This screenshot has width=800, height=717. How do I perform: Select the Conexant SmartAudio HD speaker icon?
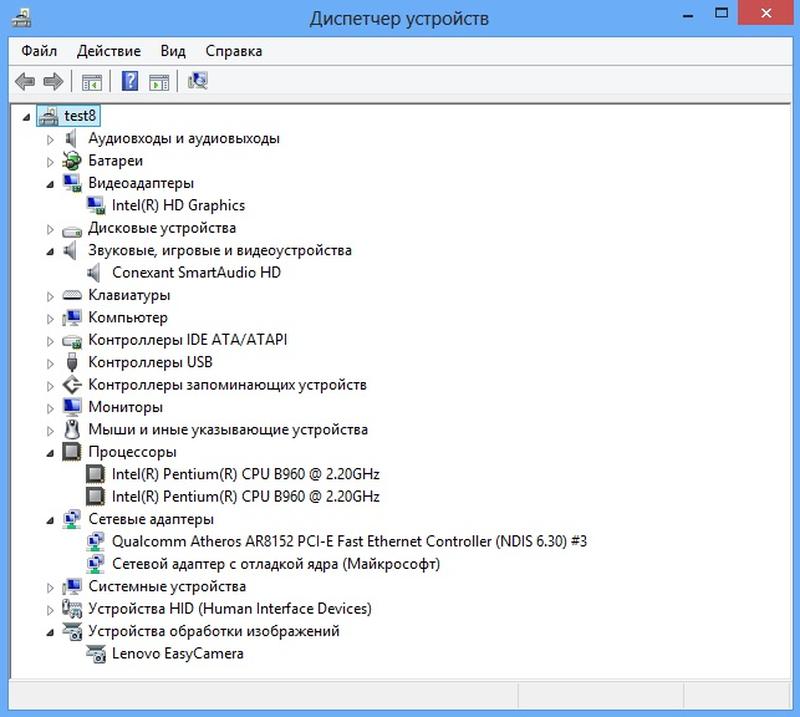click(x=95, y=272)
